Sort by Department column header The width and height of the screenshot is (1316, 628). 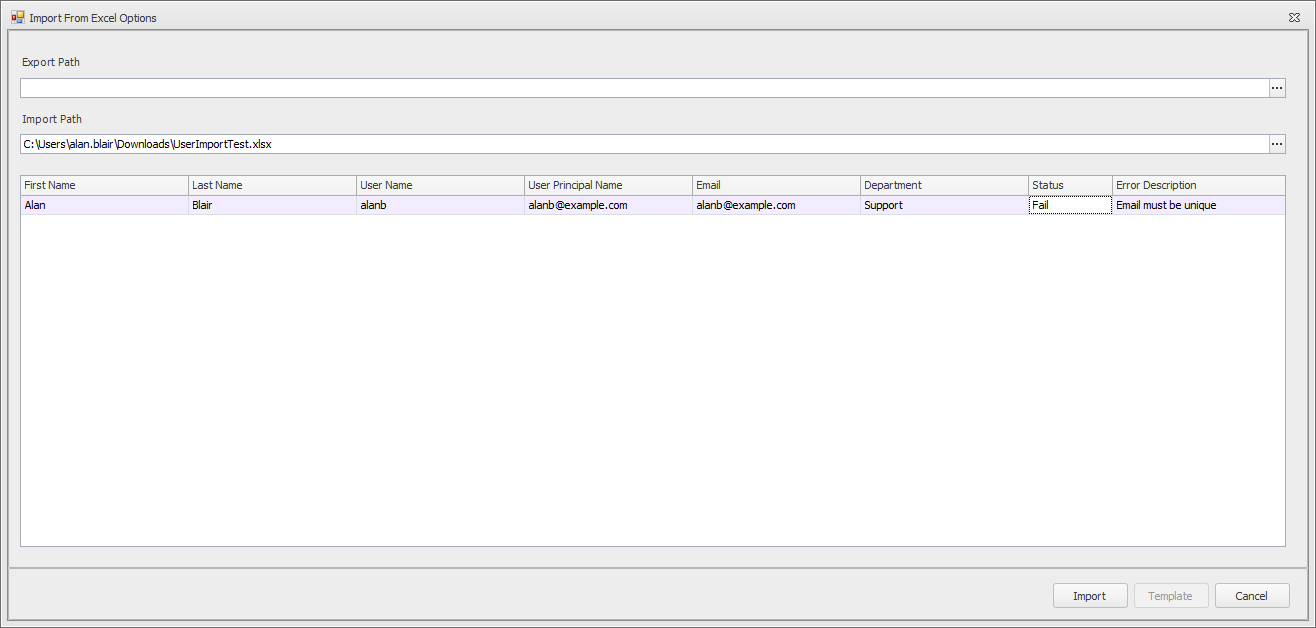click(945, 185)
